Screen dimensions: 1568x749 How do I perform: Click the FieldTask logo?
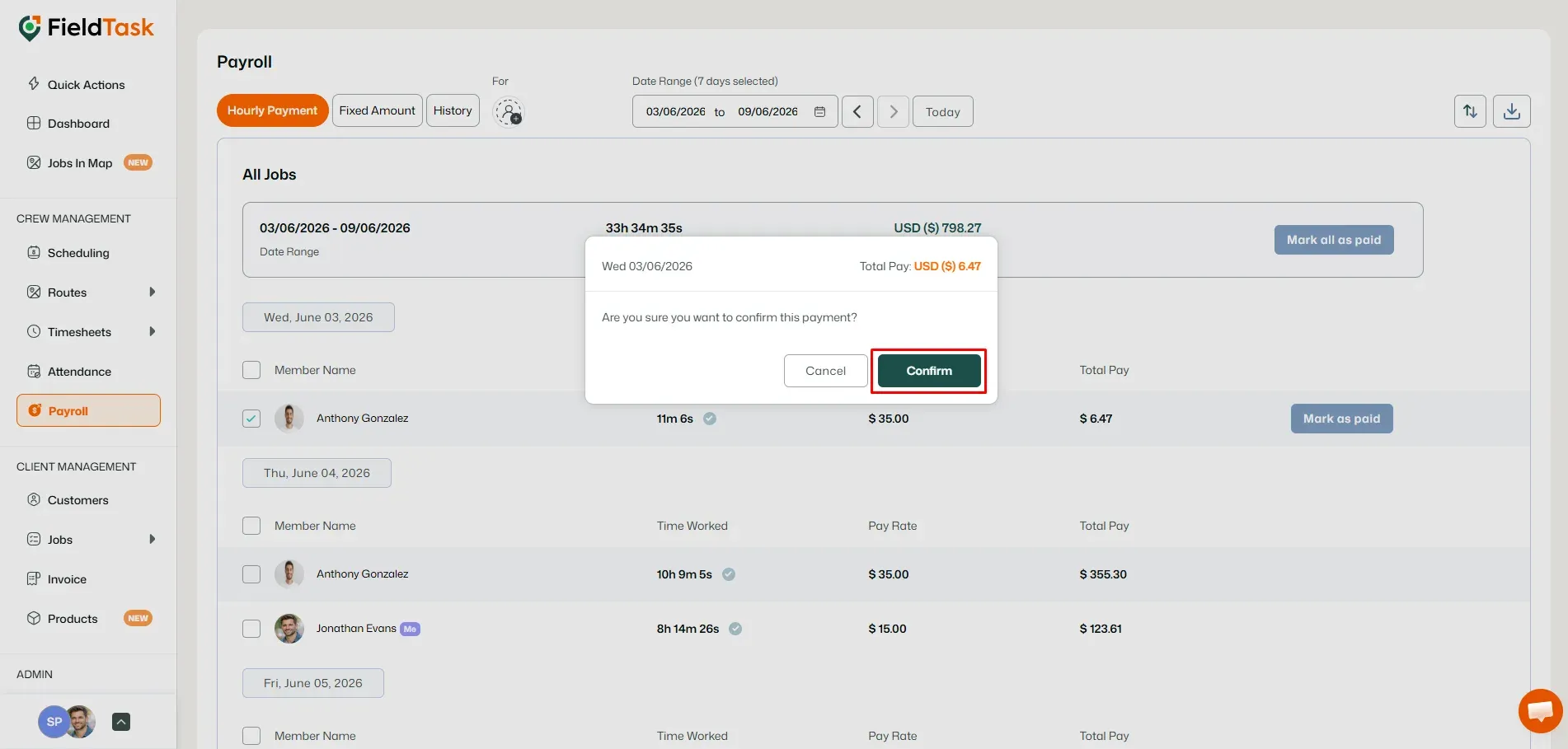(x=86, y=27)
